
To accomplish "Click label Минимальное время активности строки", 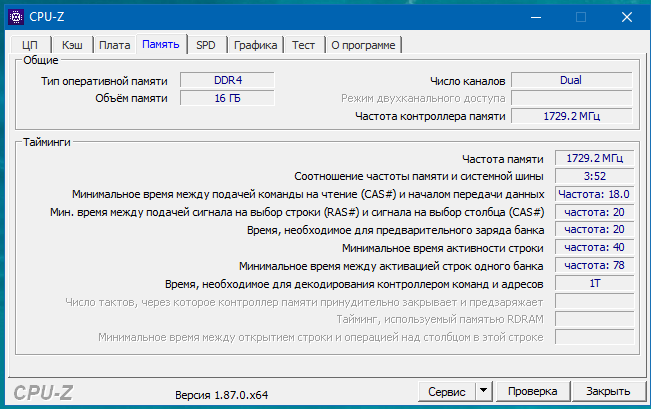I will tap(443, 248).
